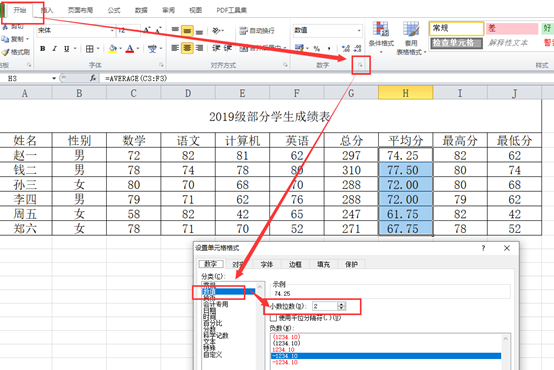This screenshot has width=554, height=370.
Task: Toggle italic formatting
Action: [x=54, y=49]
